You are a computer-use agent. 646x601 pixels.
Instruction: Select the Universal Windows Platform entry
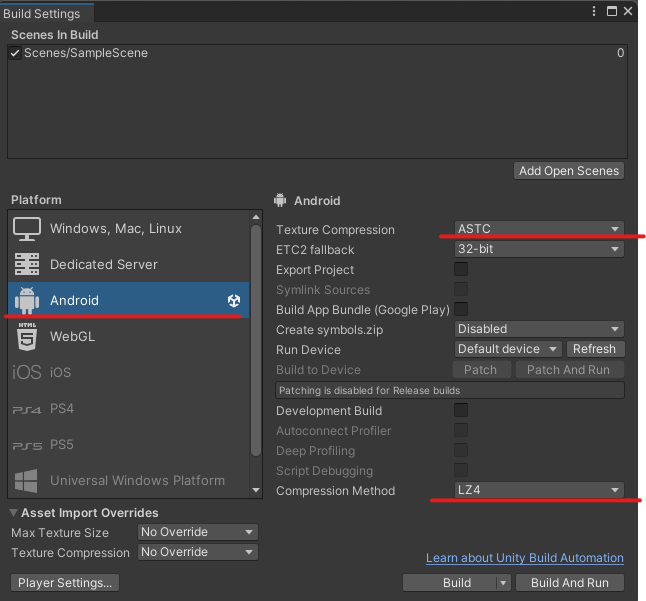tap(129, 480)
